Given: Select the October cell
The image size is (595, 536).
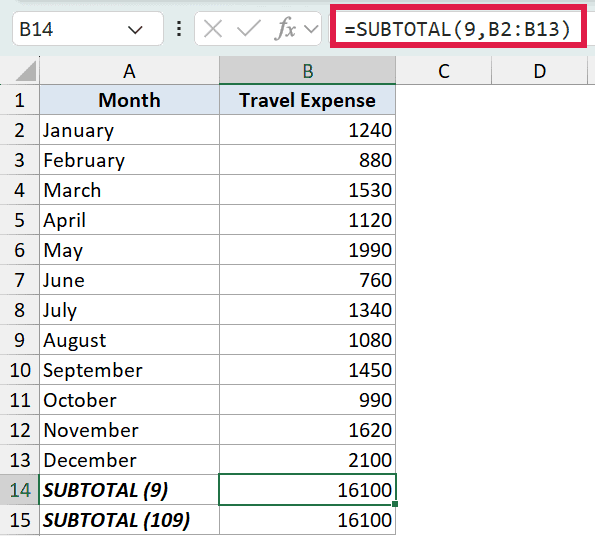Looking at the screenshot, I should pos(129,400).
